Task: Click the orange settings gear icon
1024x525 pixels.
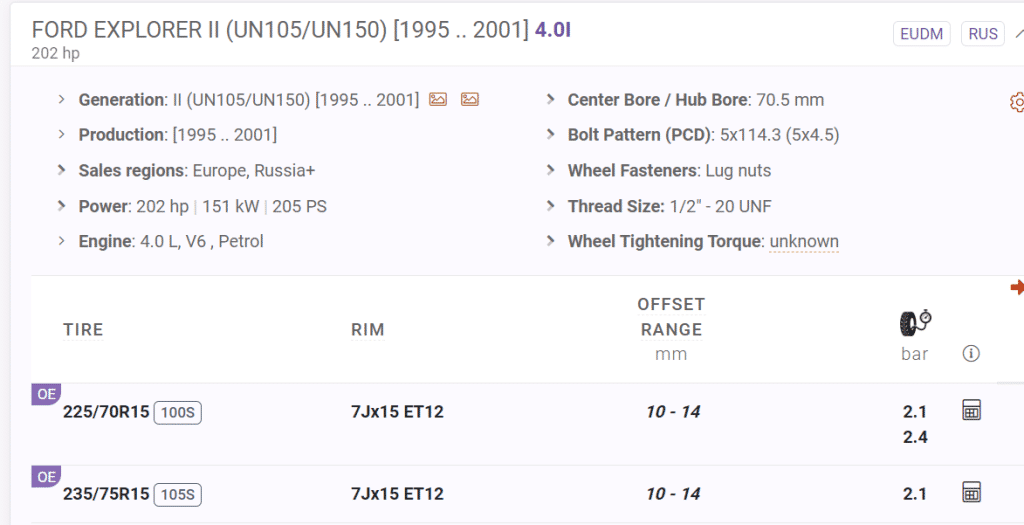Action: [1017, 102]
